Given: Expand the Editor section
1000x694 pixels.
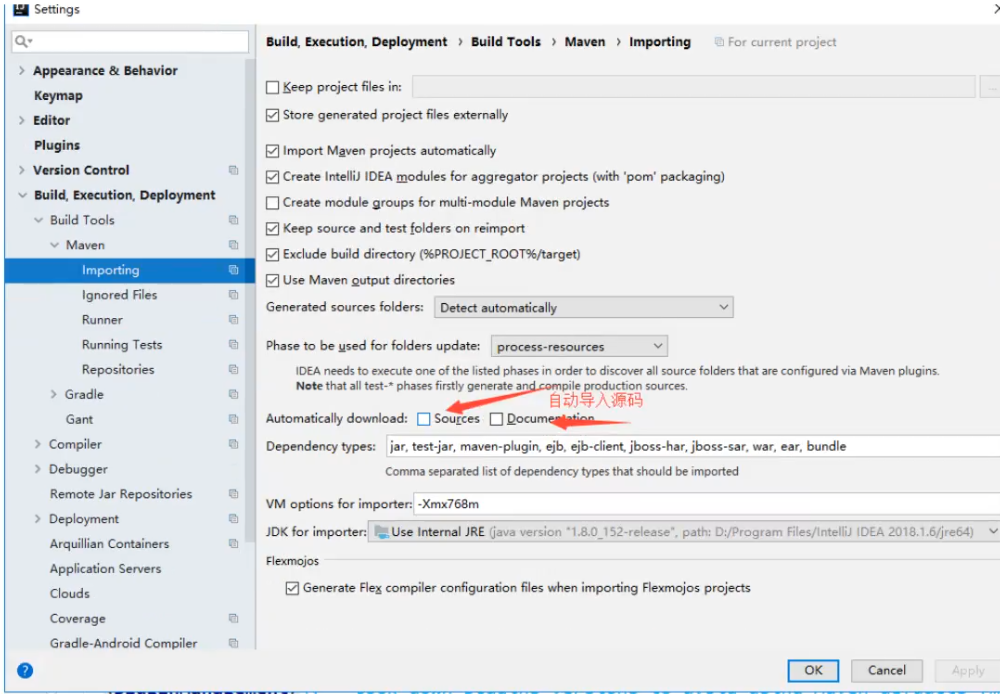Looking at the screenshot, I should pos(22,121).
